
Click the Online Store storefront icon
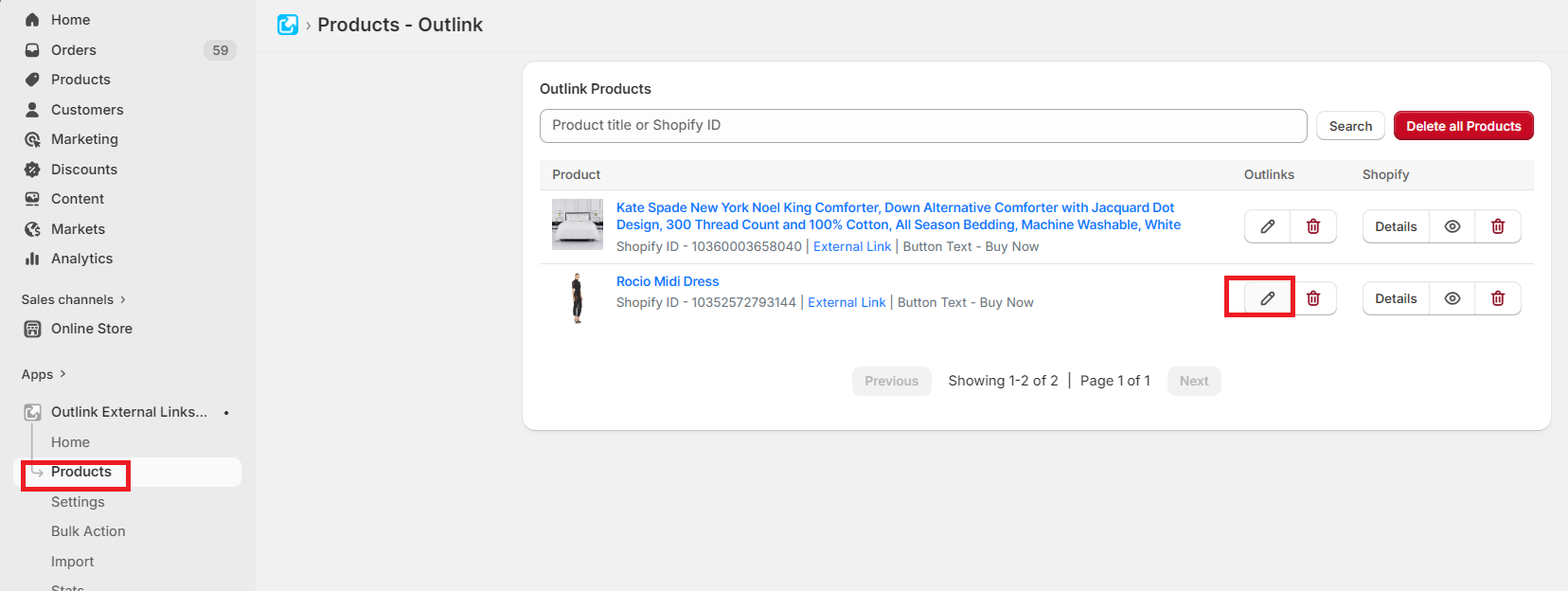tap(32, 329)
